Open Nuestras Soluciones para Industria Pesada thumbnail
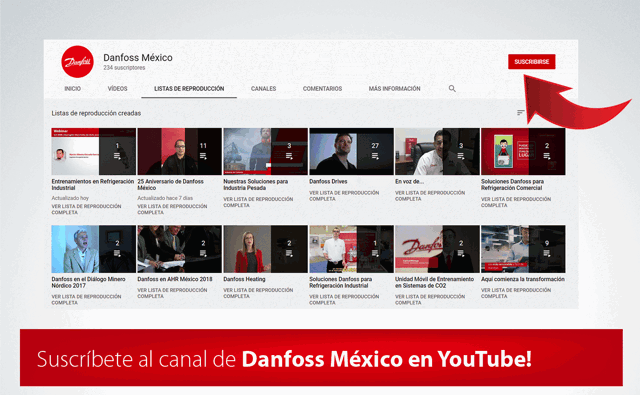 tap(265, 151)
